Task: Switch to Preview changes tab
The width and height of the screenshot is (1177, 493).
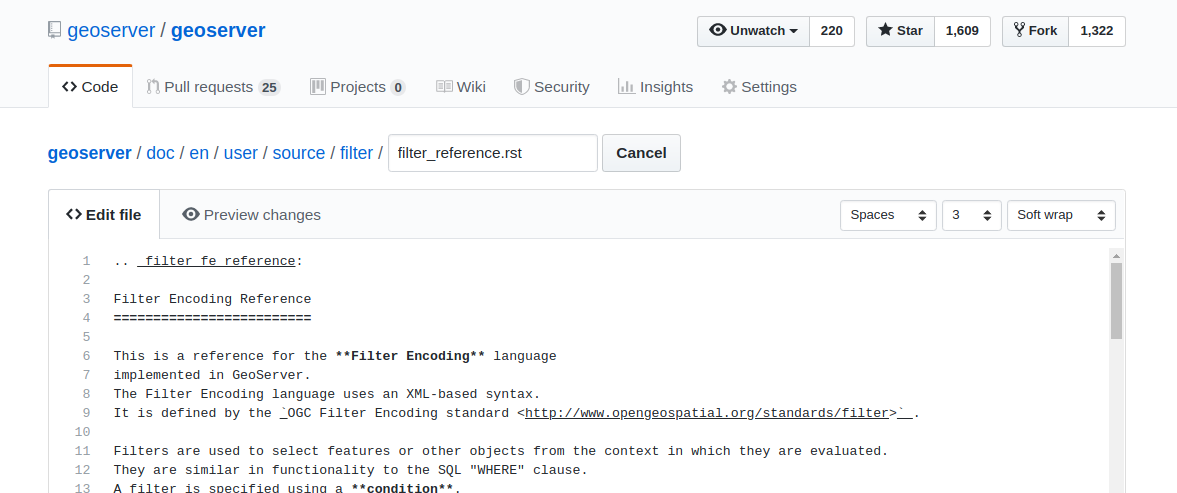Action: (251, 215)
